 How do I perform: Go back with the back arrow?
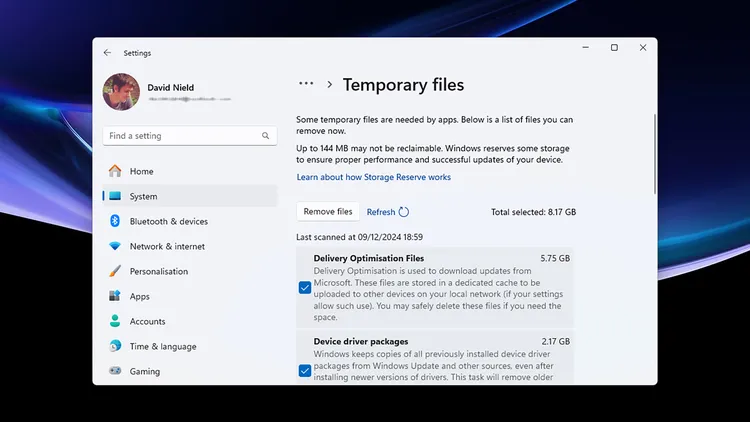pyautogui.click(x=108, y=53)
